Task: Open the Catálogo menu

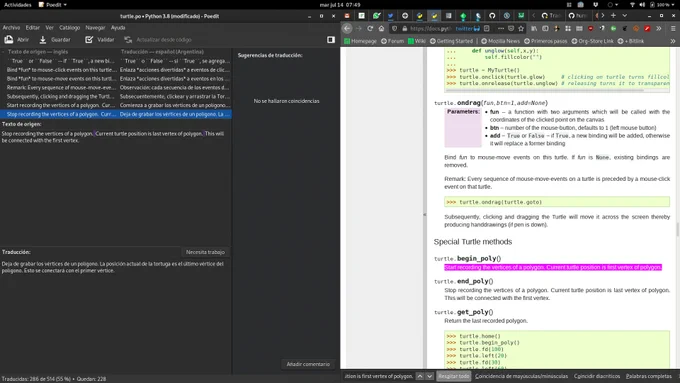Action: pyautogui.click(x=69, y=27)
